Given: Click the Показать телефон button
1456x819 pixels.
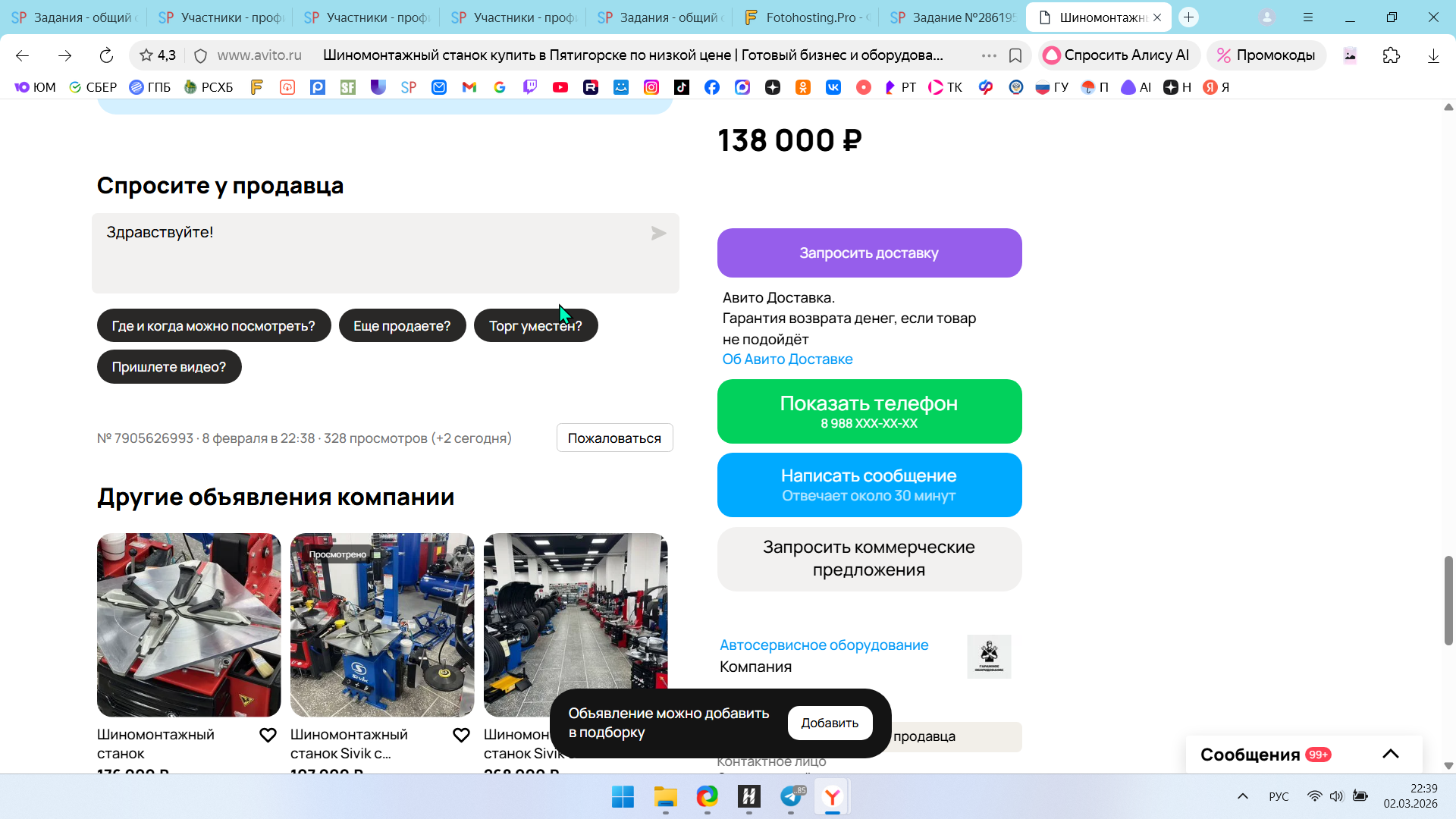Looking at the screenshot, I should tap(869, 411).
